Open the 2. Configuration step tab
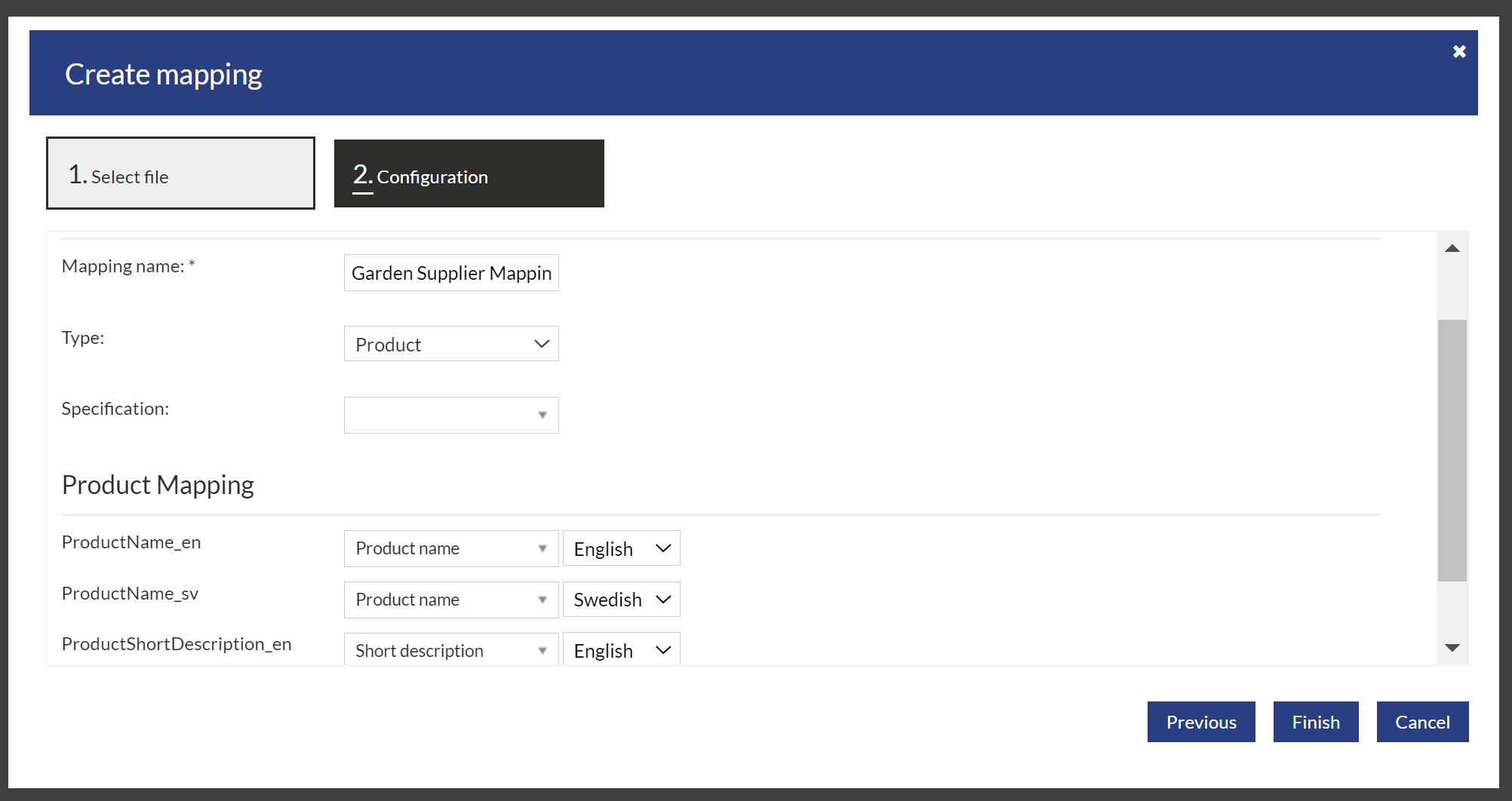The height and width of the screenshot is (801, 1512). click(469, 173)
